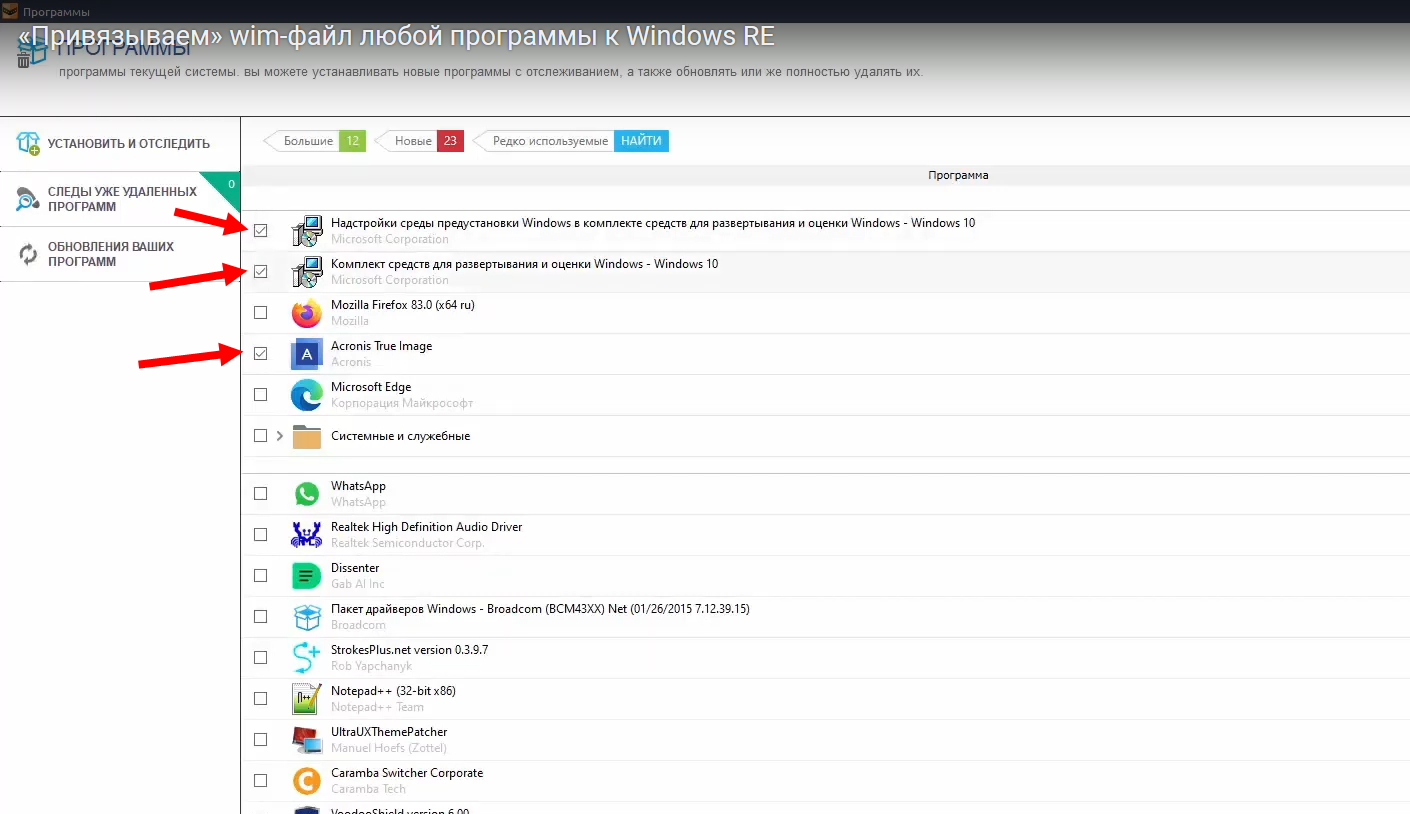This screenshot has width=1410, height=814.
Task: Check the Notepad++ checkbox
Action: point(261,699)
